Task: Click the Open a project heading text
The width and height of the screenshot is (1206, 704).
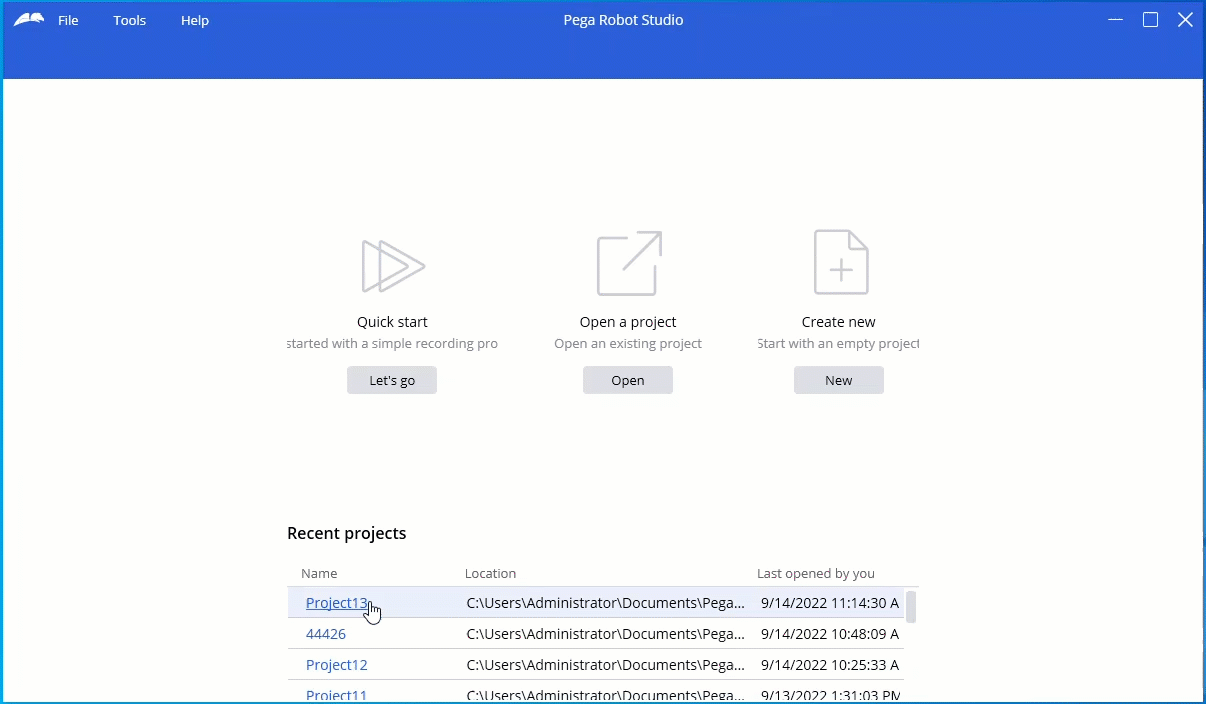Action: [628, 322]
